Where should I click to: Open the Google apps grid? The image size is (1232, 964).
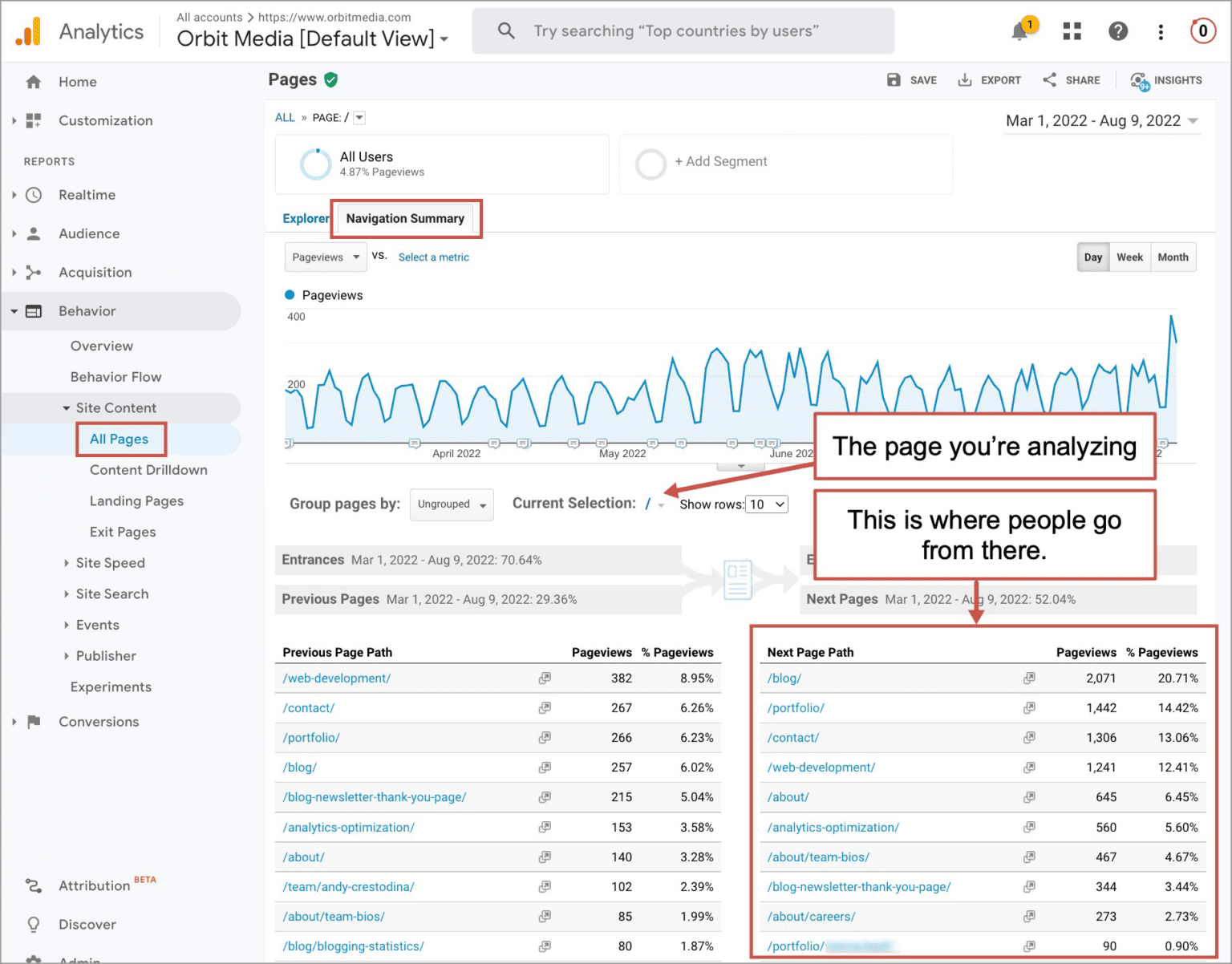[1071, 30]
